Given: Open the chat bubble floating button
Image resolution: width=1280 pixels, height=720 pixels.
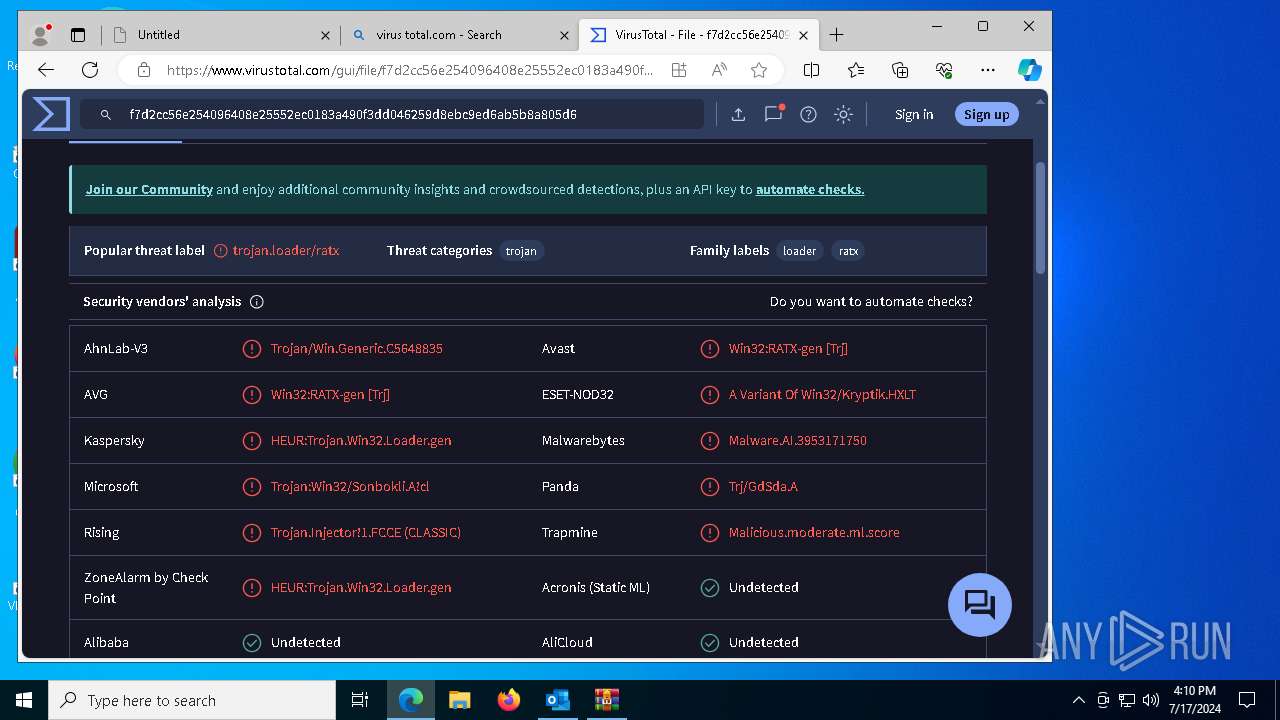Looking at the screenshot, I should pos(979,605).
